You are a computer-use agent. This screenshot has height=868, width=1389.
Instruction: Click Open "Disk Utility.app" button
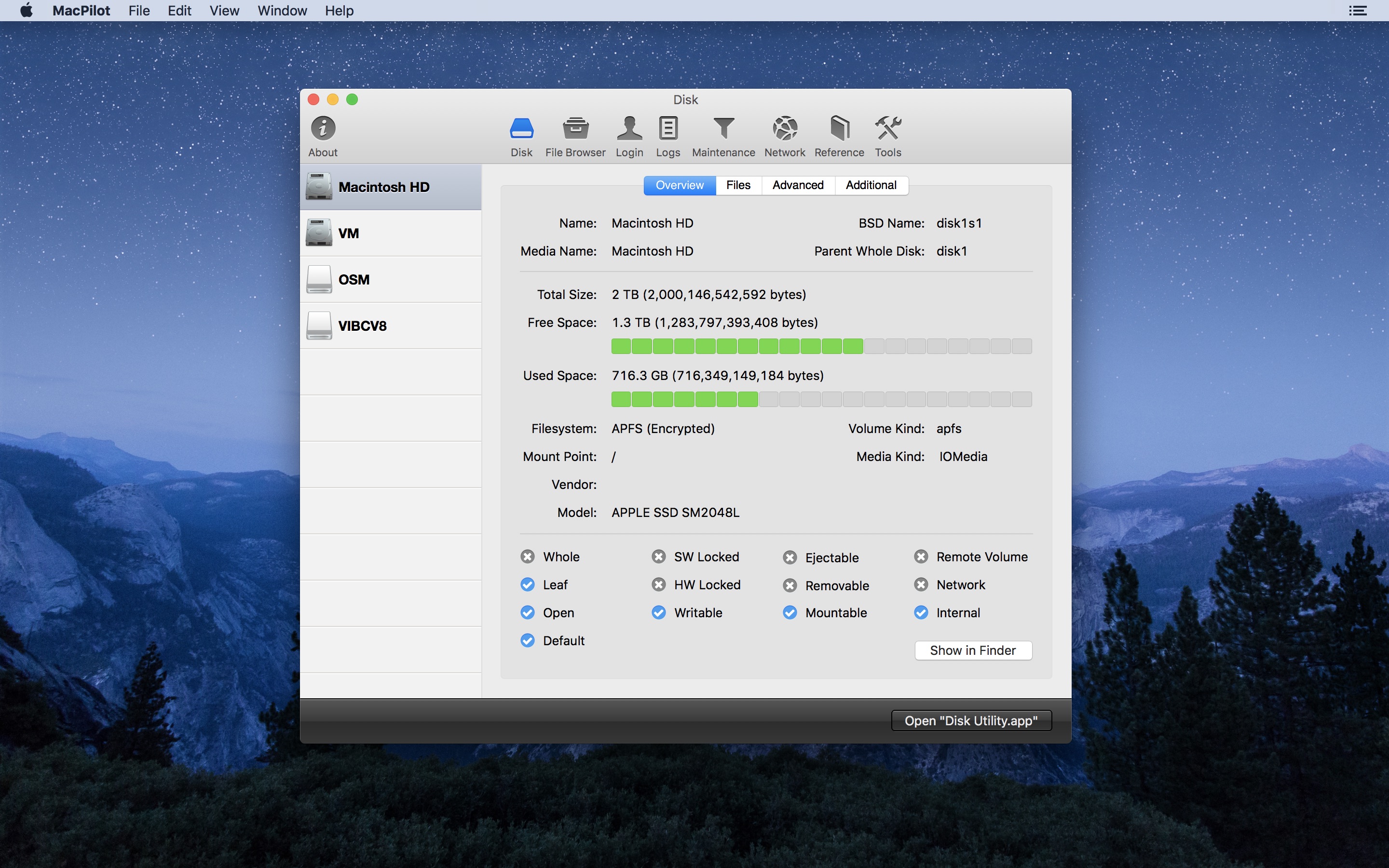click(971, 720)
